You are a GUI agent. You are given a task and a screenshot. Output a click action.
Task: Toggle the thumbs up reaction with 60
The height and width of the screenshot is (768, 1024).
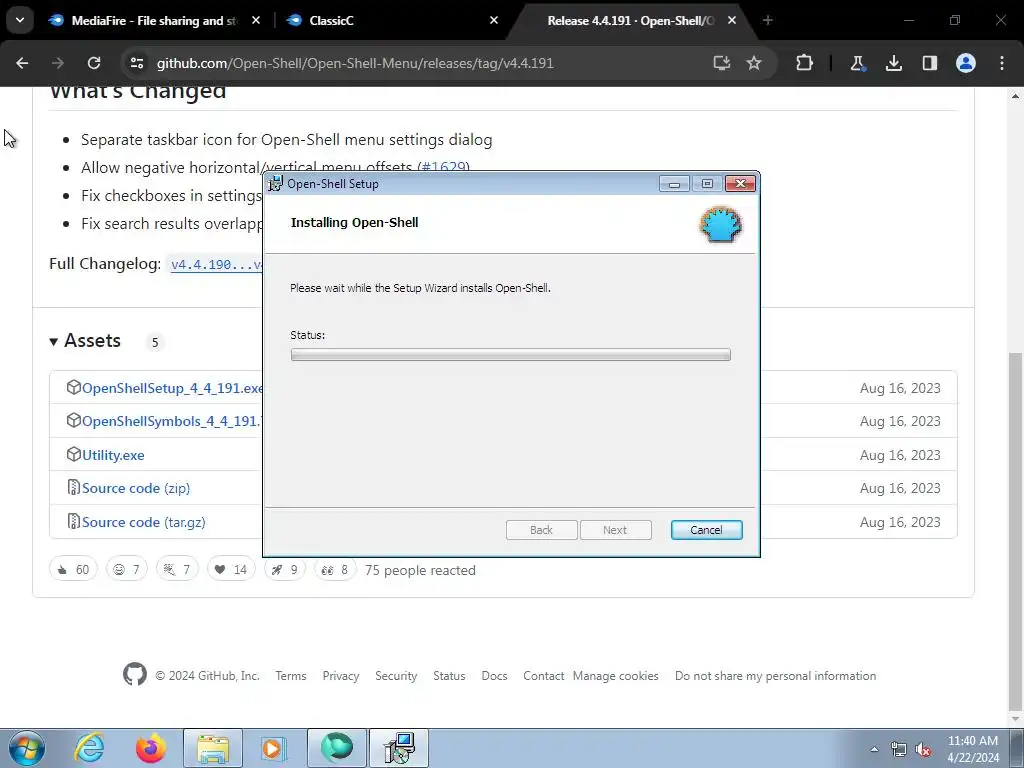73,569
